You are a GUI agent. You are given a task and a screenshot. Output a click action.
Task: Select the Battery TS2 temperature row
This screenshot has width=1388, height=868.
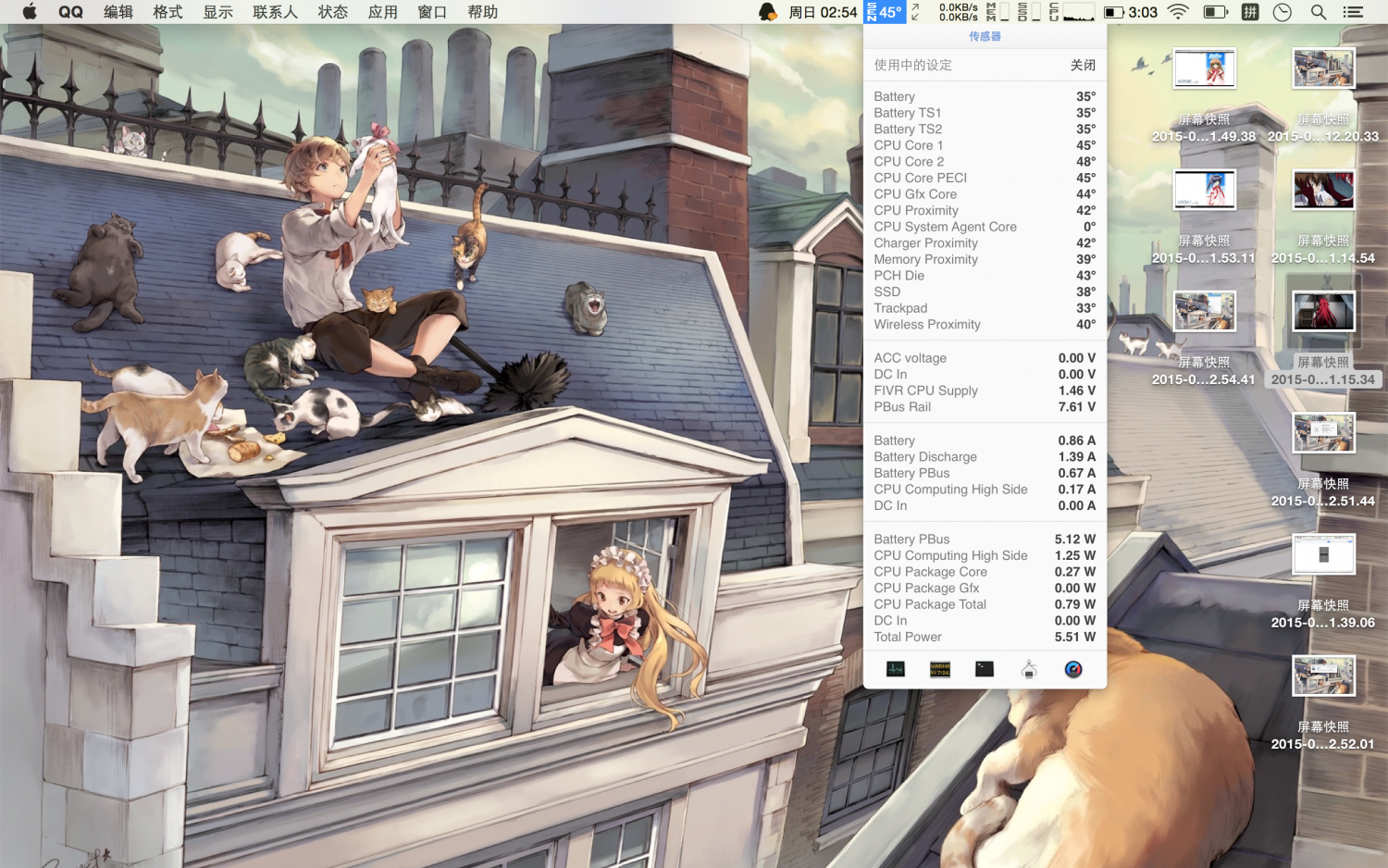pos(985,130)
